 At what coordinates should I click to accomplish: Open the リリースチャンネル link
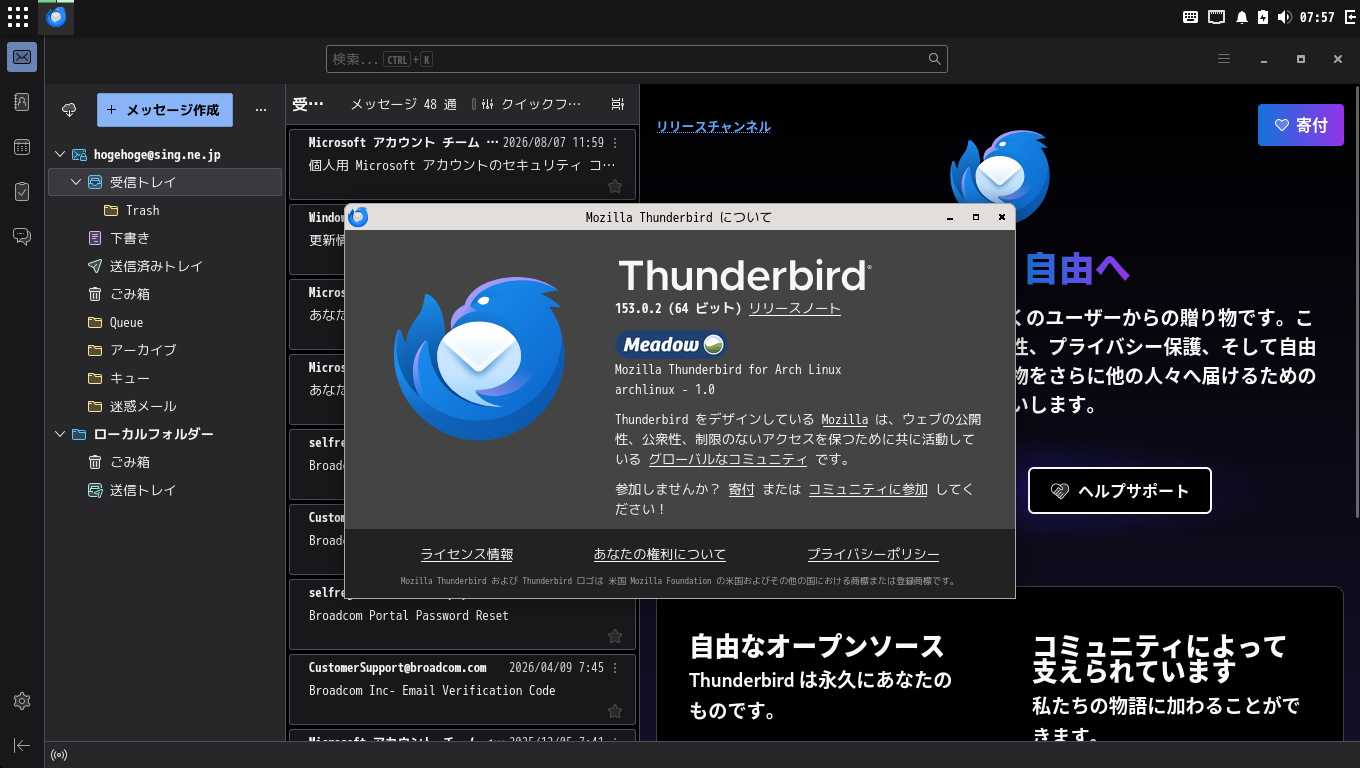pos(713,126)
